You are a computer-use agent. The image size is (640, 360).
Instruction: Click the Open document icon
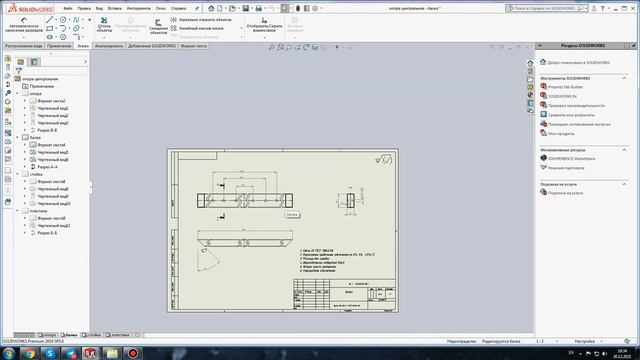[x=232, y=8]
